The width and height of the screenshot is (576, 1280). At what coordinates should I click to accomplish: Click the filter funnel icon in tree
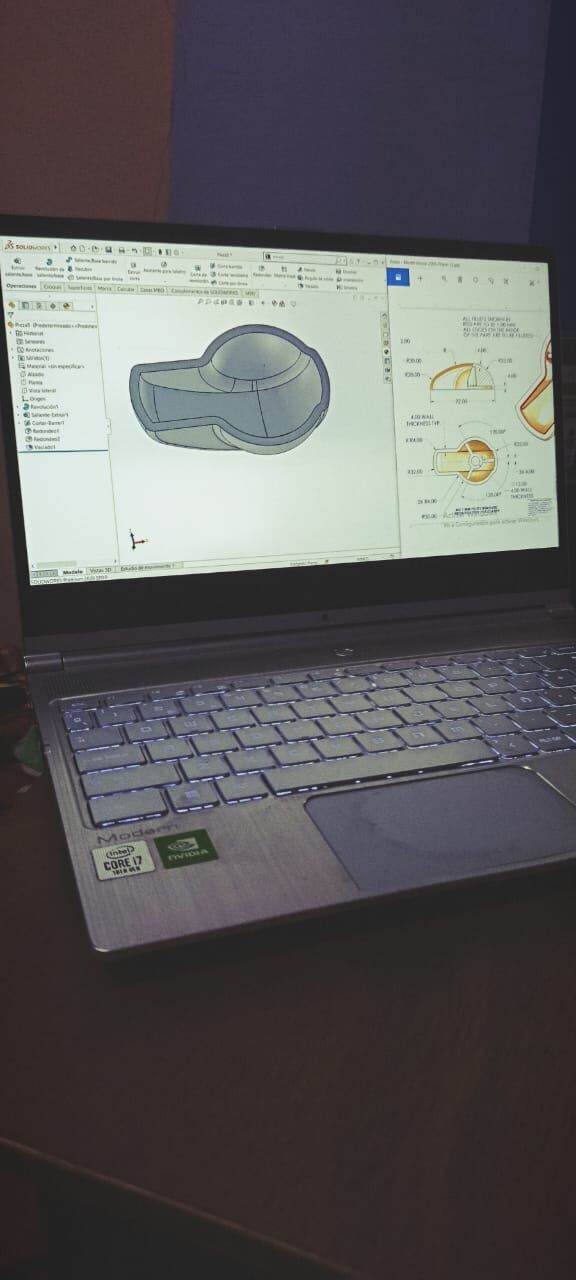point(11,314)
